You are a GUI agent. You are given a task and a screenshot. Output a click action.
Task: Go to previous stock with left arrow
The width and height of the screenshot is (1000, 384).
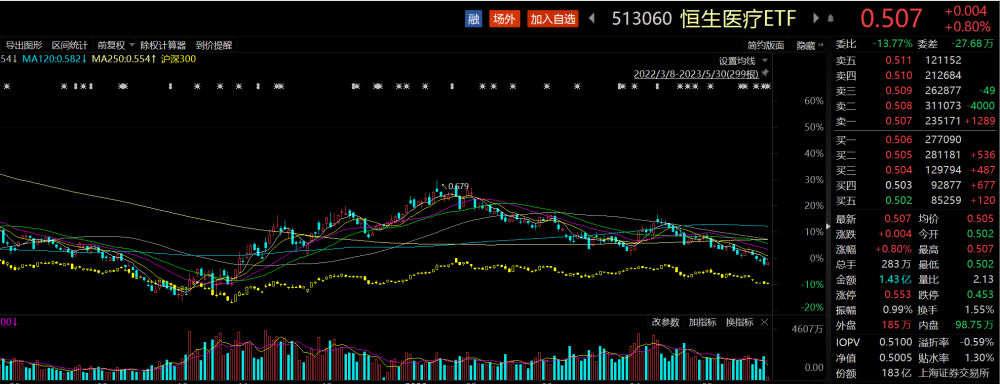(x=591, y=19)
